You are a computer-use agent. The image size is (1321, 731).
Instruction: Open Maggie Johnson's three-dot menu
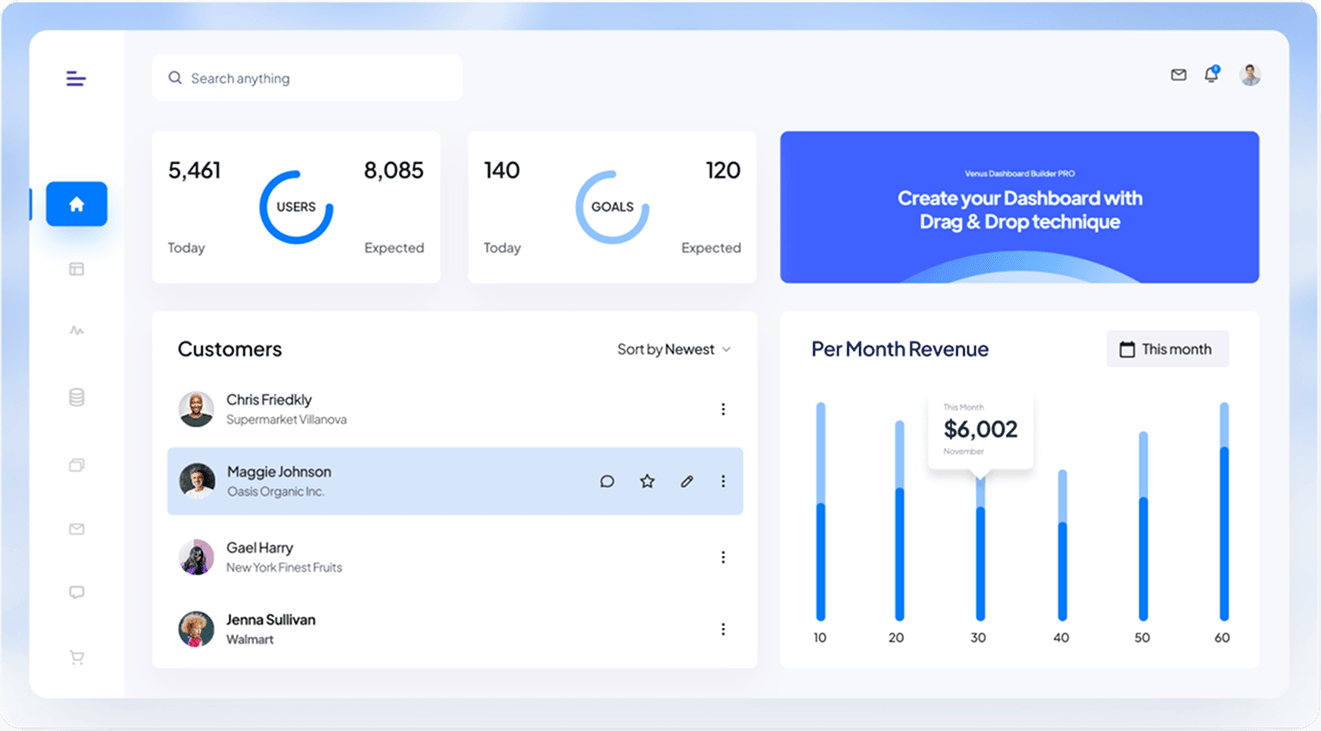[x=723, y=481]
